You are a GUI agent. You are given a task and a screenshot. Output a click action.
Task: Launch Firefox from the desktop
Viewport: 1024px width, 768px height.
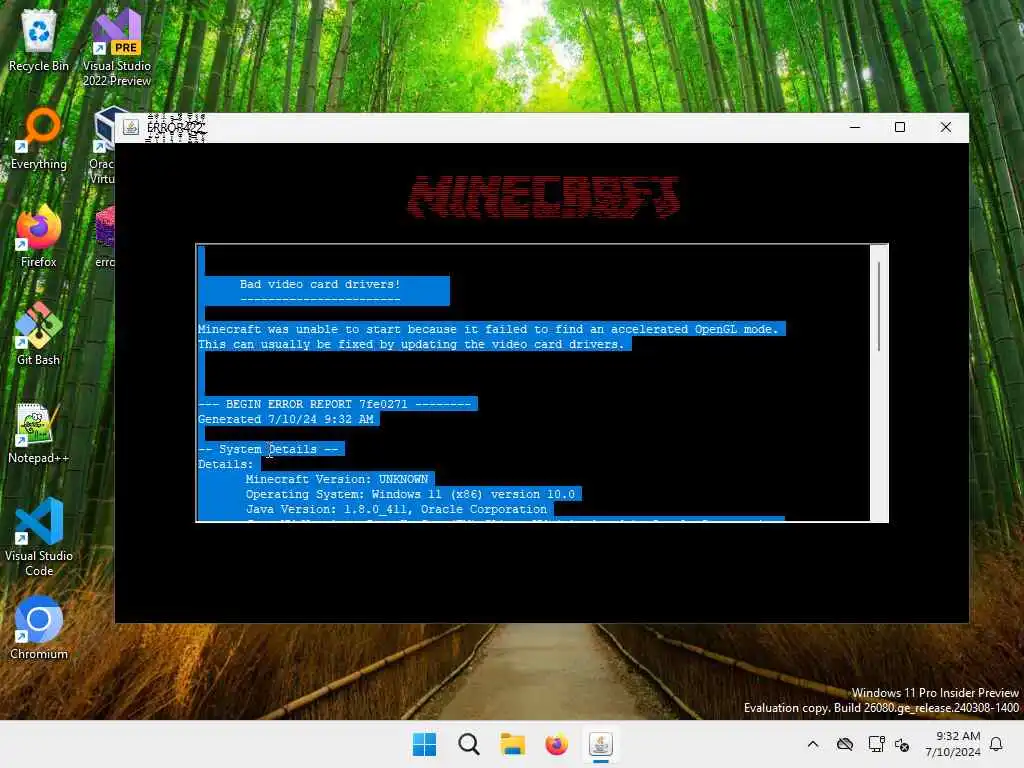pyautogui.click(x=39, y=236)
